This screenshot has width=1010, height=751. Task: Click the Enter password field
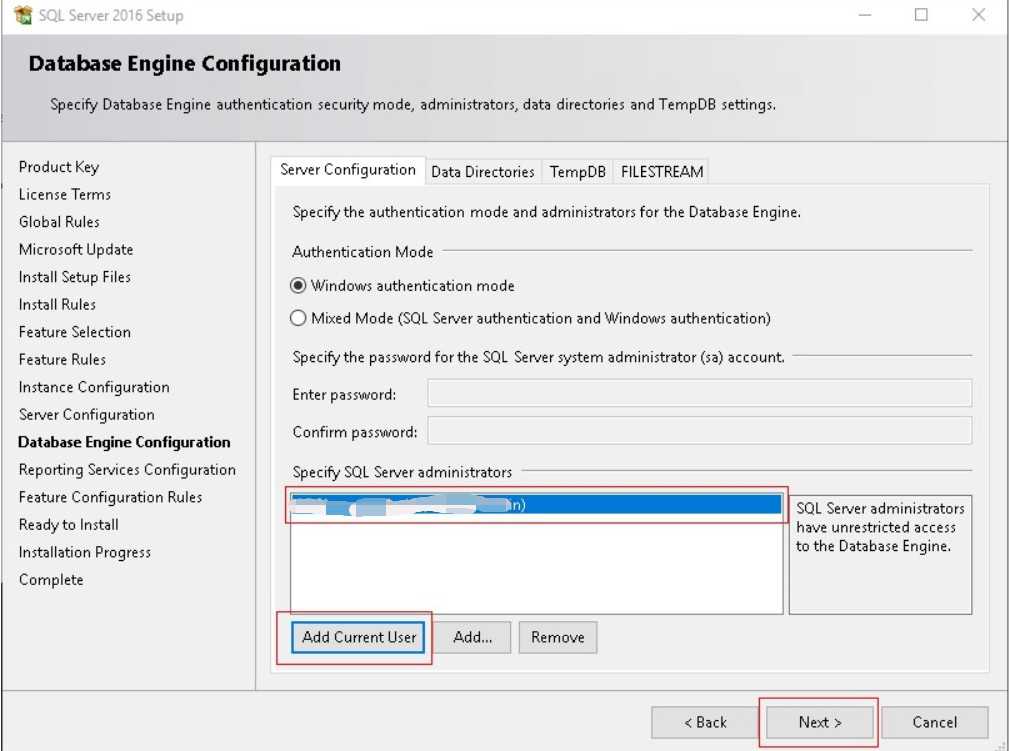700,394
